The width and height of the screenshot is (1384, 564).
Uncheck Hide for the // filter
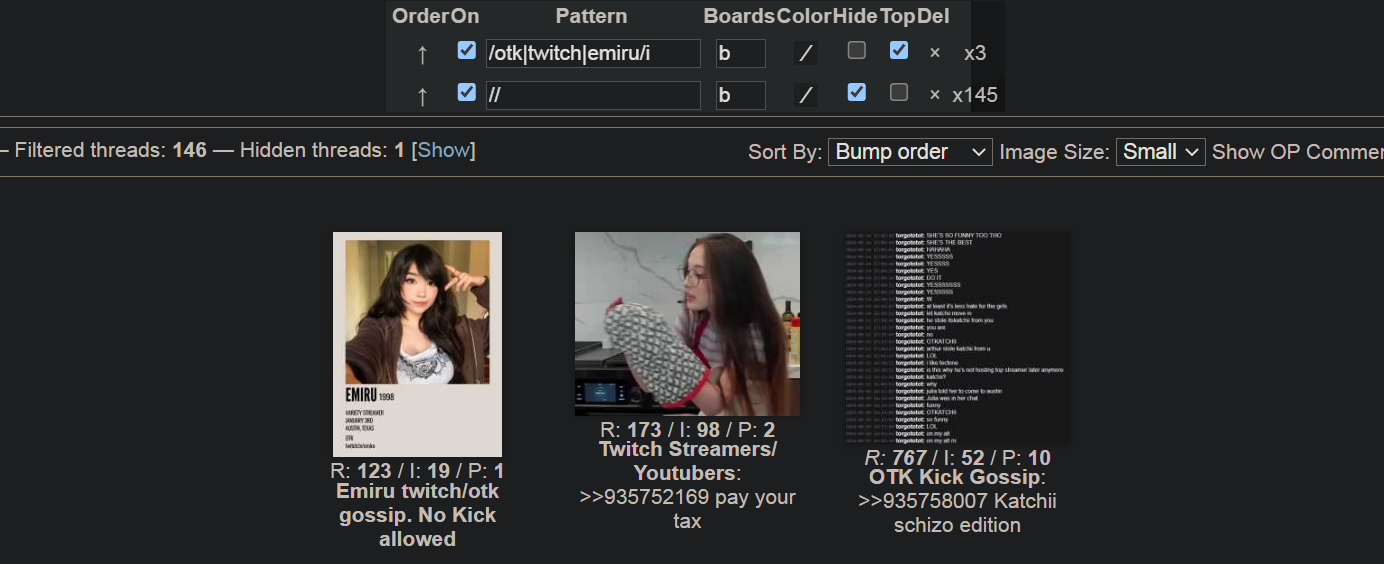pyautogui.click(x=857, y=92)
